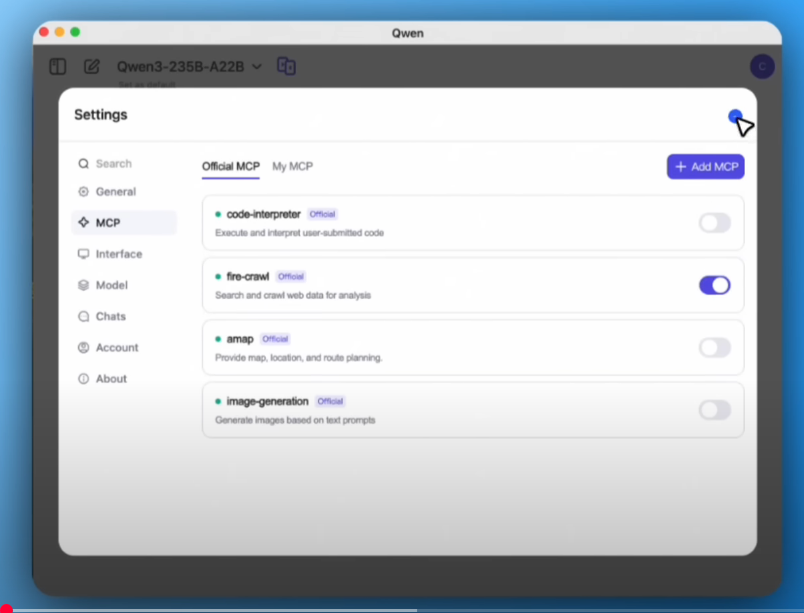Click the Official badge next to fire-crawl
The height and width of the screenshot is (613, 804).
coord(291,277)
